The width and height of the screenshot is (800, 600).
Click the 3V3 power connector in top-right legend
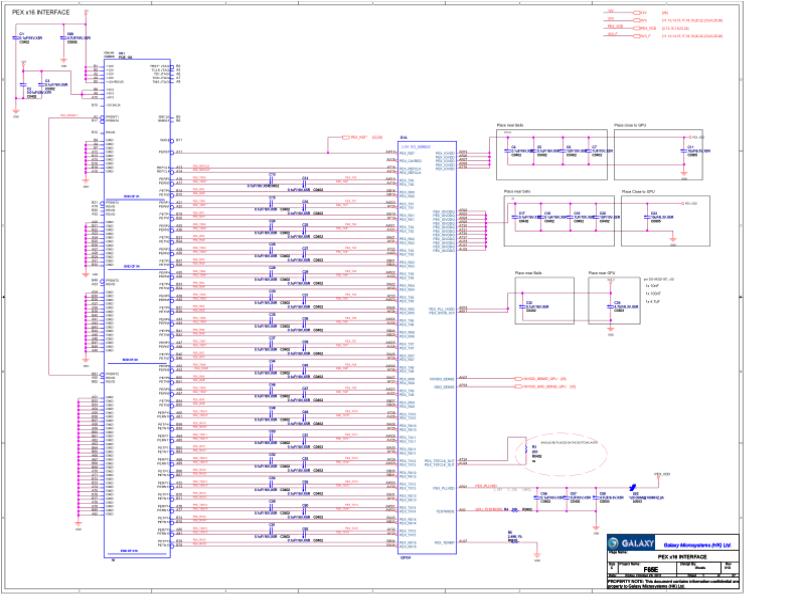638,20
